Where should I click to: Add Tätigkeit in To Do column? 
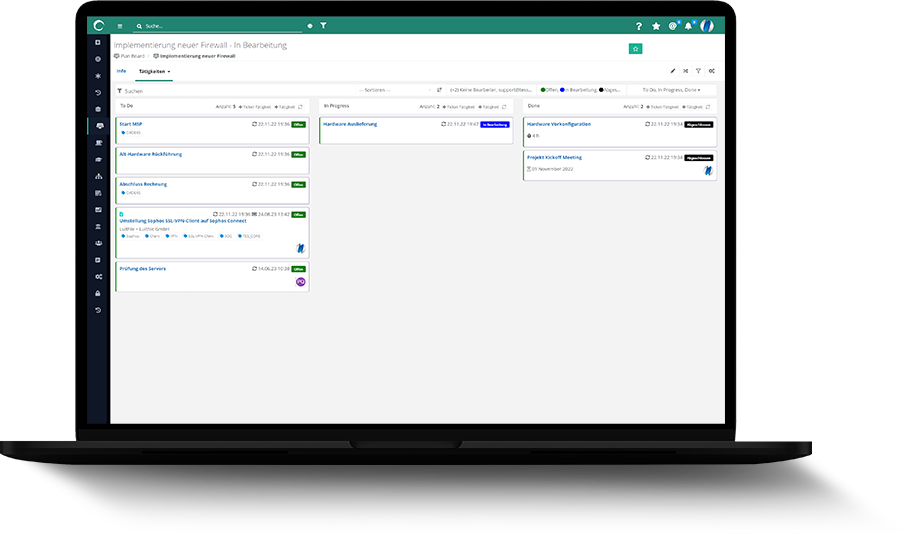click(285, 107)
